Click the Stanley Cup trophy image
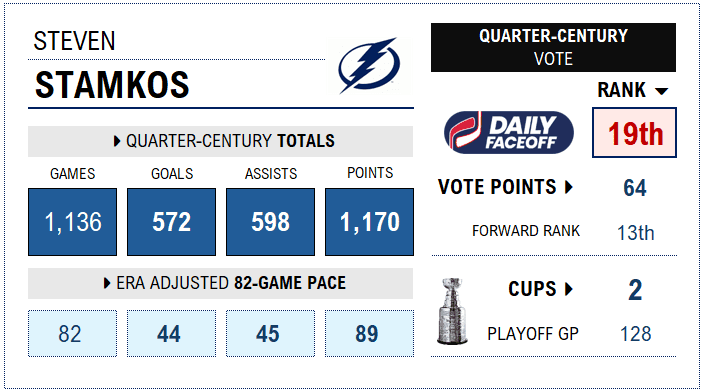This screenshot has width=702, height=392. [x=452, y=311]
